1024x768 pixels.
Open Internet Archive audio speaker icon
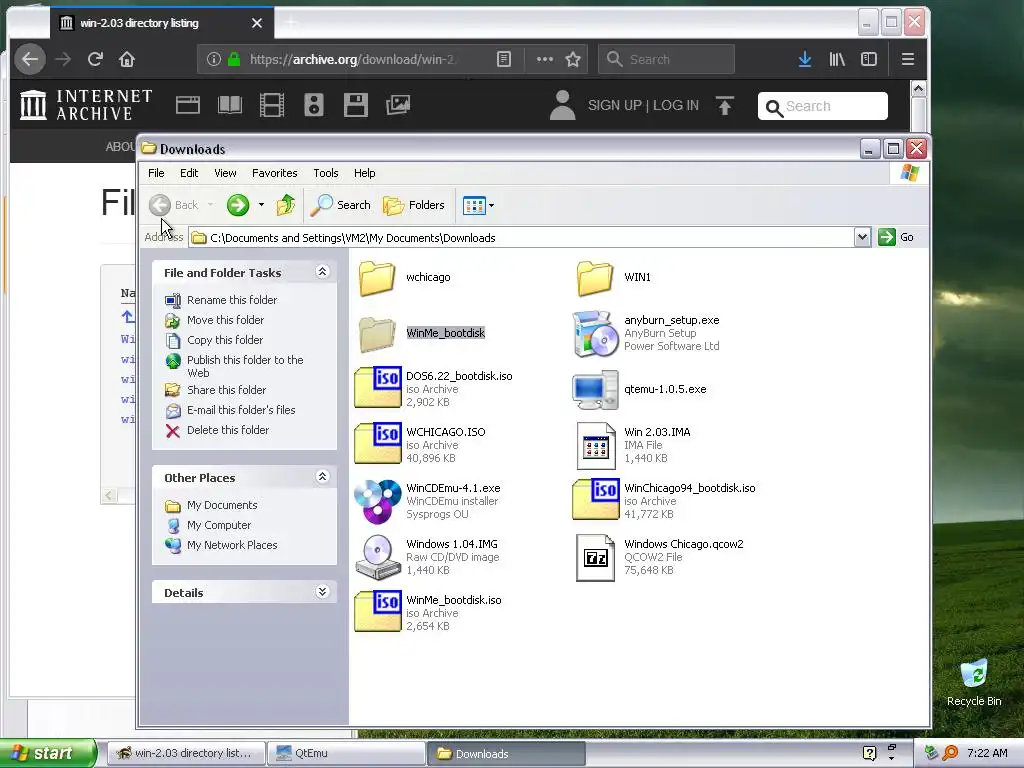coord(313,105)
